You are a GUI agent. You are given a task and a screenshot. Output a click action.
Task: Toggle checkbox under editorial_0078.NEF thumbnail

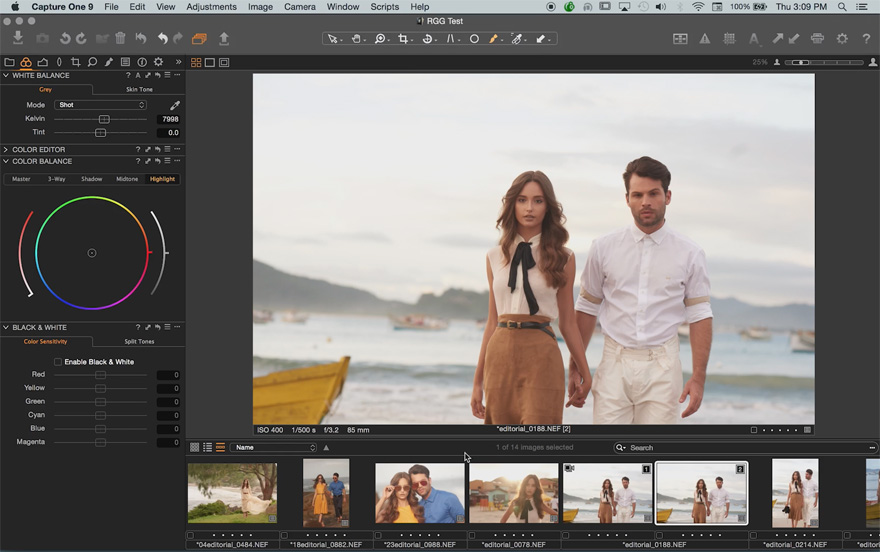click(x=472, y=535)
